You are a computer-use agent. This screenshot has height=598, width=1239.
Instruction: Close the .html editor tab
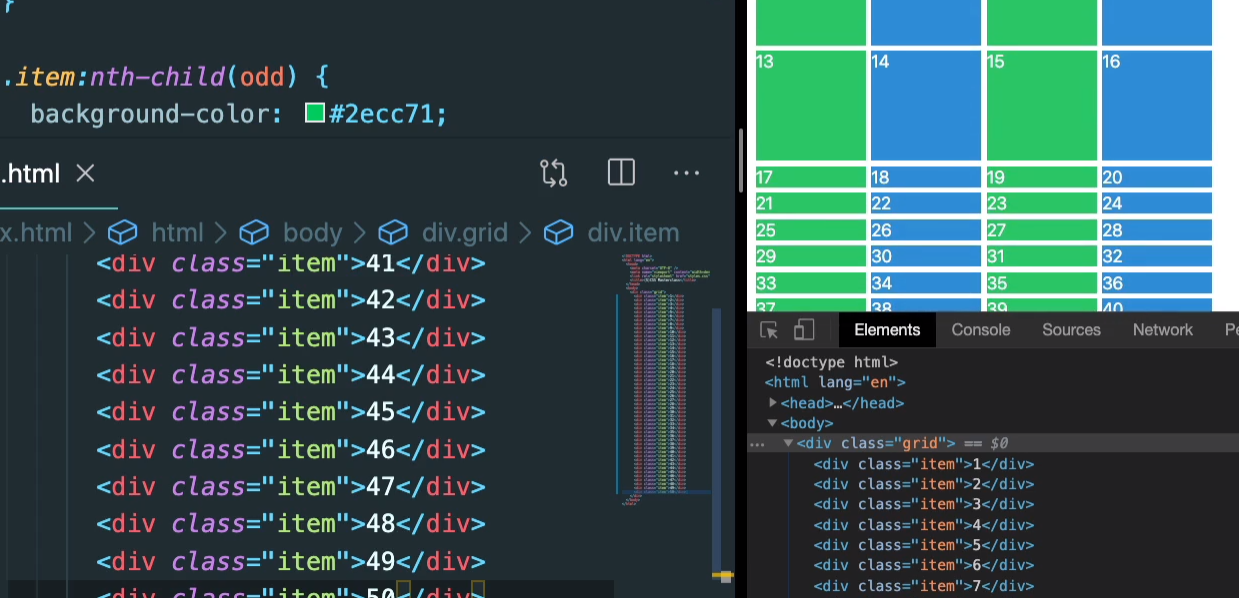coord(85,174)
